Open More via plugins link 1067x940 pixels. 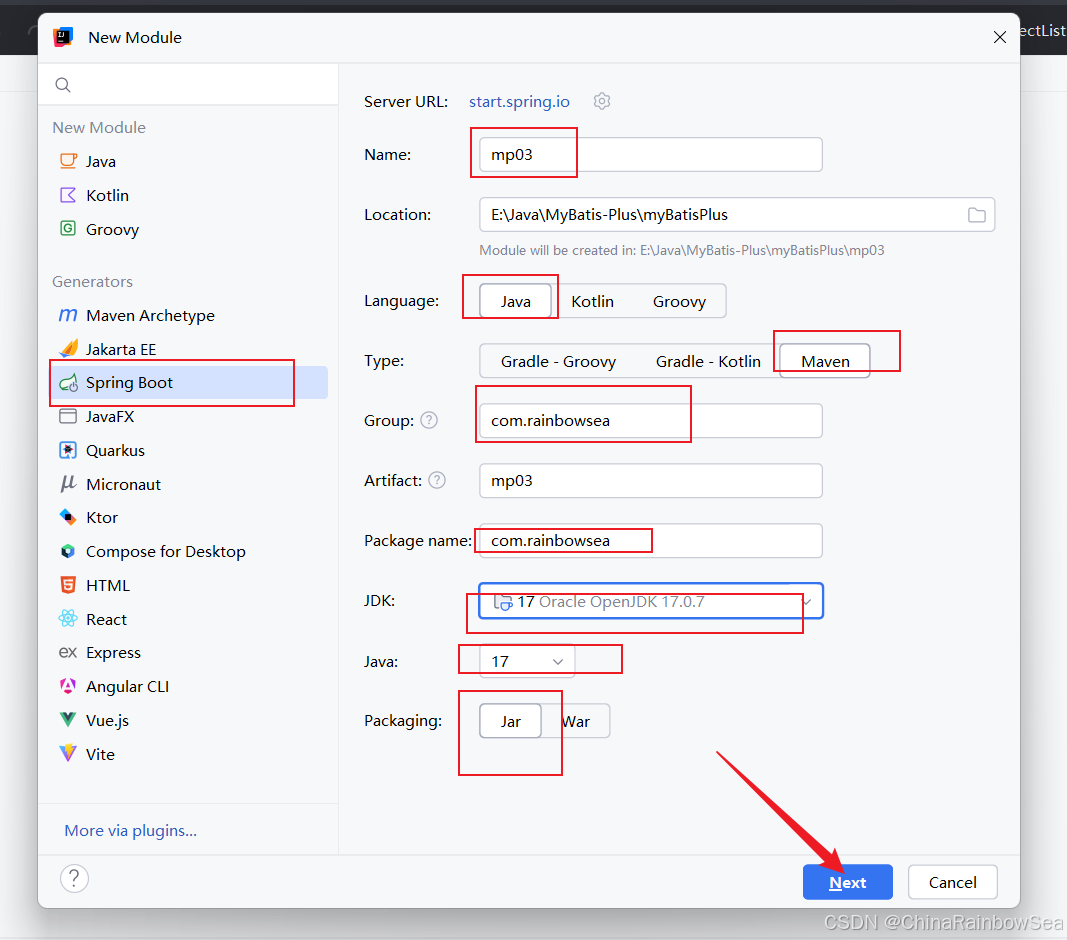tap(131, 830)
